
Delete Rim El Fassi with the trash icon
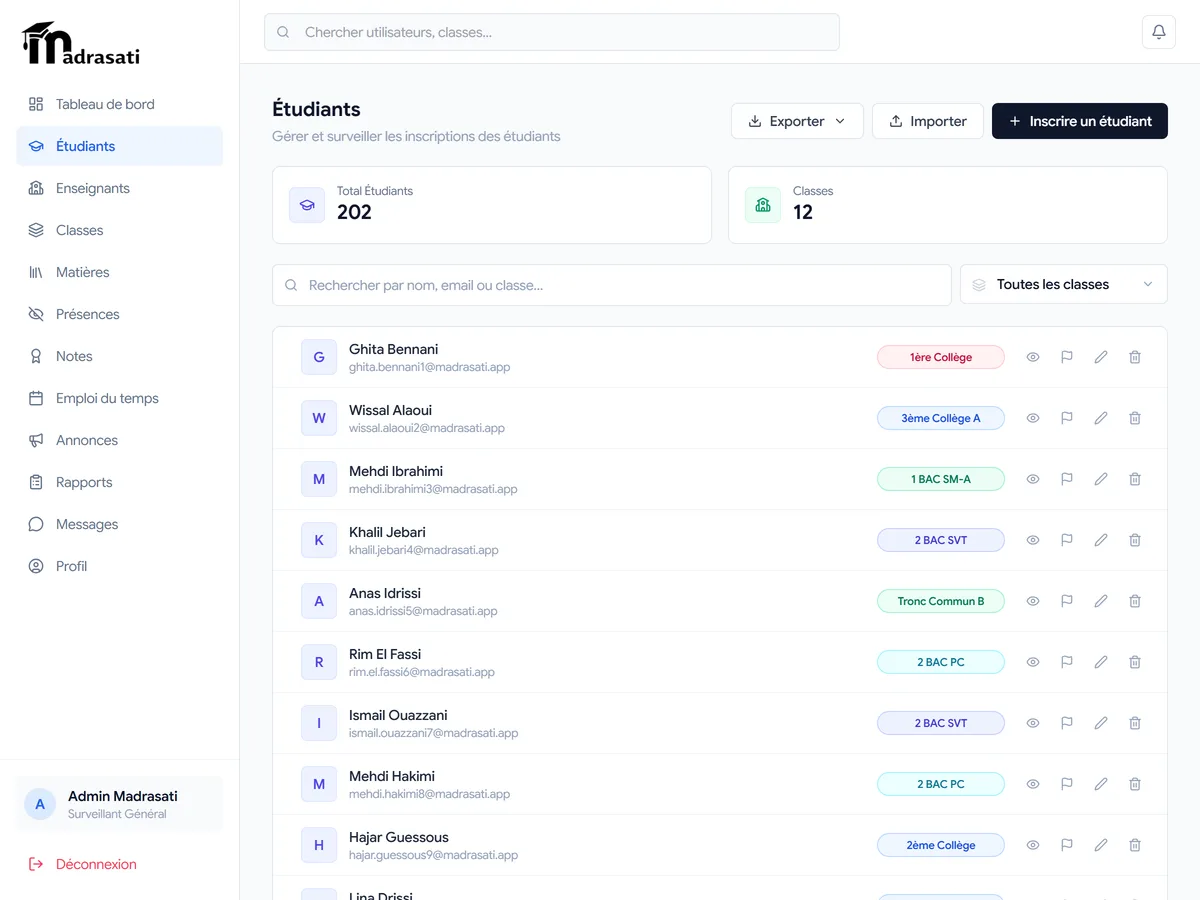(x=1135, y=662)
